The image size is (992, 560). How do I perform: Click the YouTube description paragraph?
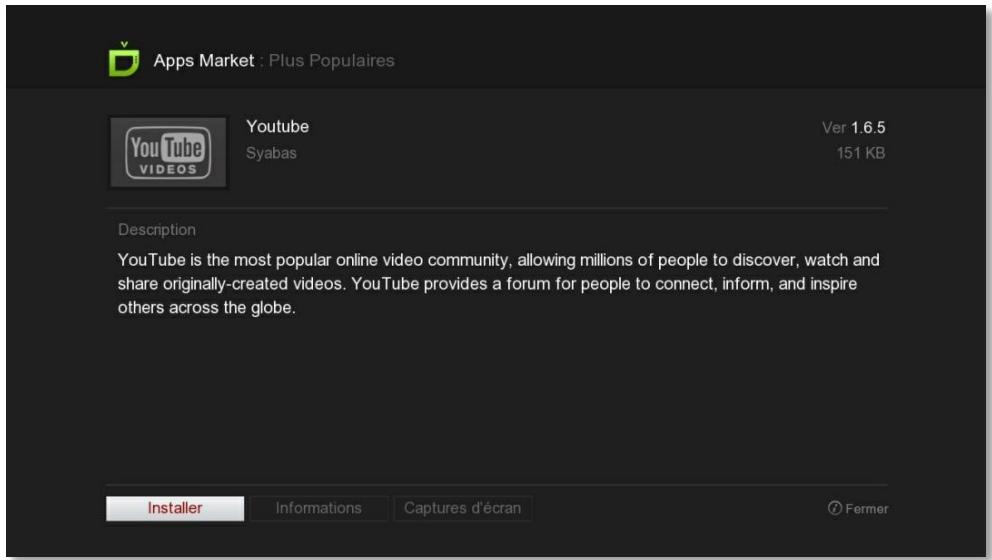[499, 283]
